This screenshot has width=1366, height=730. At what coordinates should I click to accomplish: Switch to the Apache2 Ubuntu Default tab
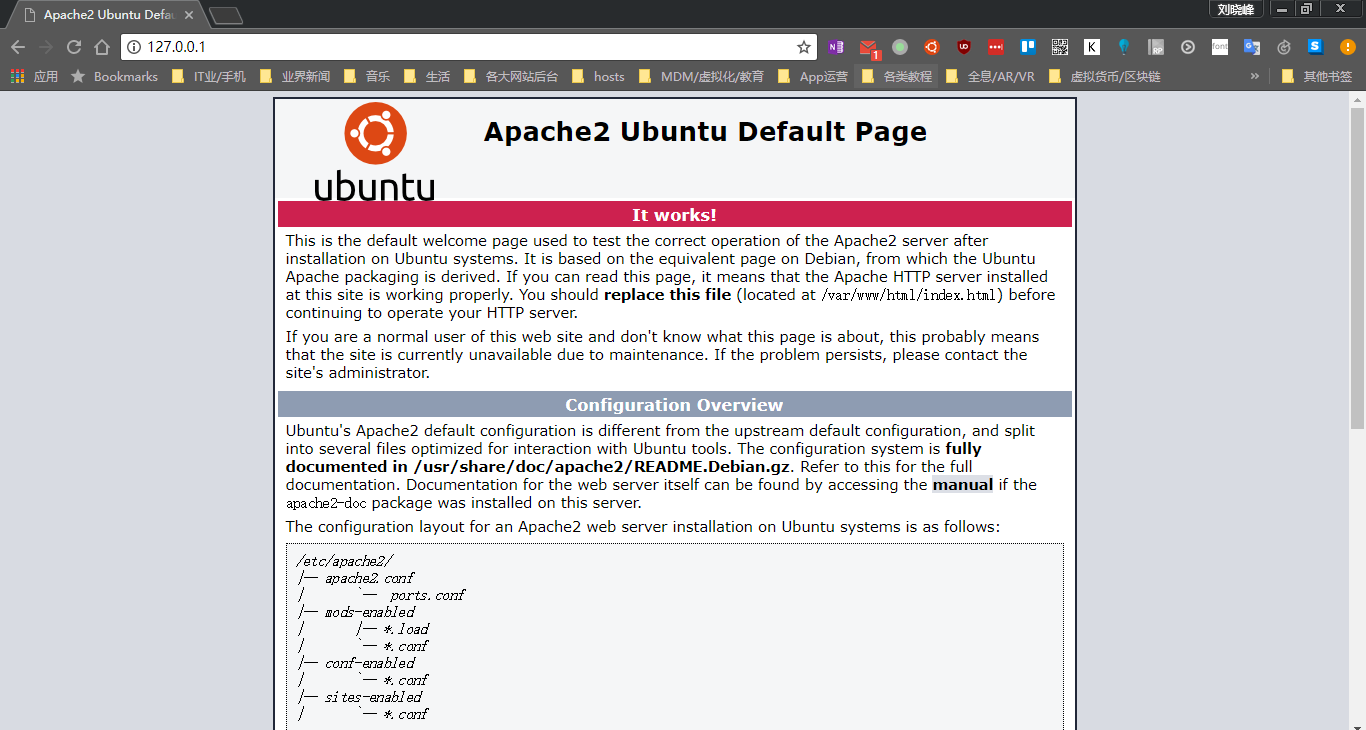(x=100, y=15)
